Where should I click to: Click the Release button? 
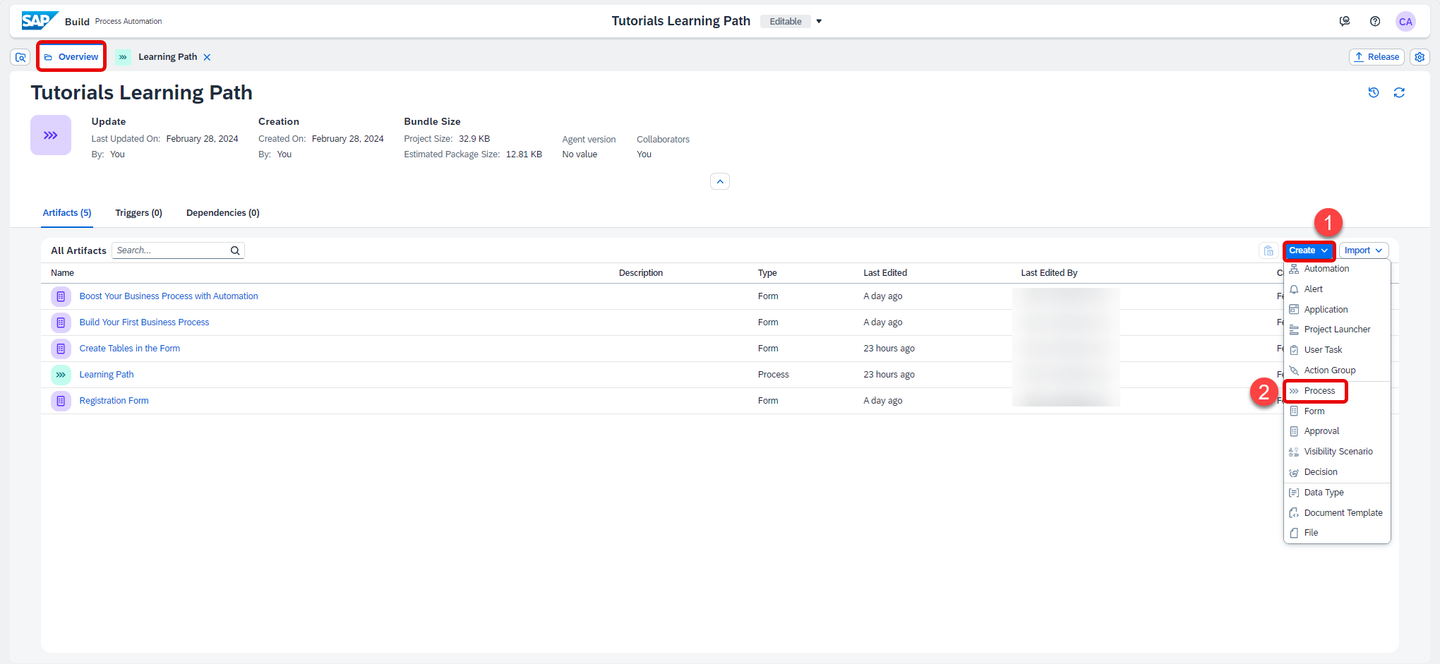coord(1377,57)
